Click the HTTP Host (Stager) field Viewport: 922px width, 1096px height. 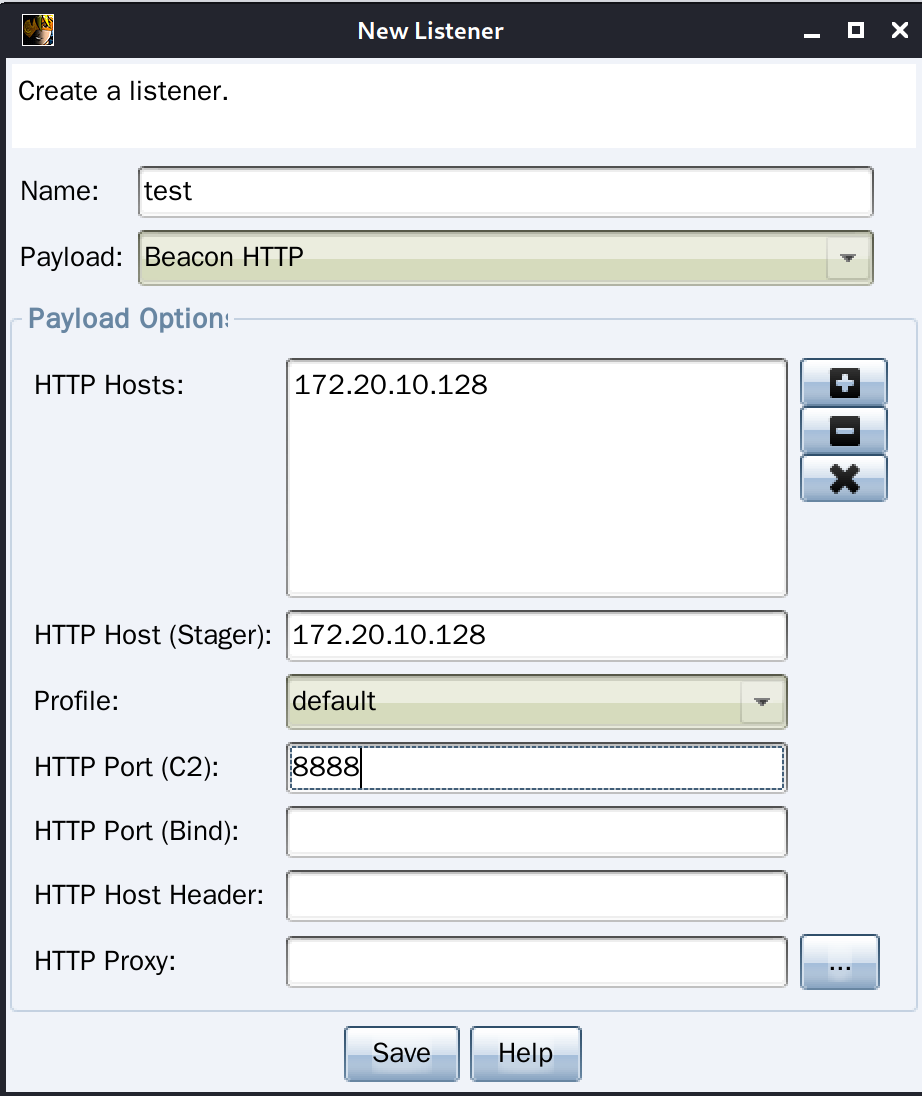click(x=536, y=635)
